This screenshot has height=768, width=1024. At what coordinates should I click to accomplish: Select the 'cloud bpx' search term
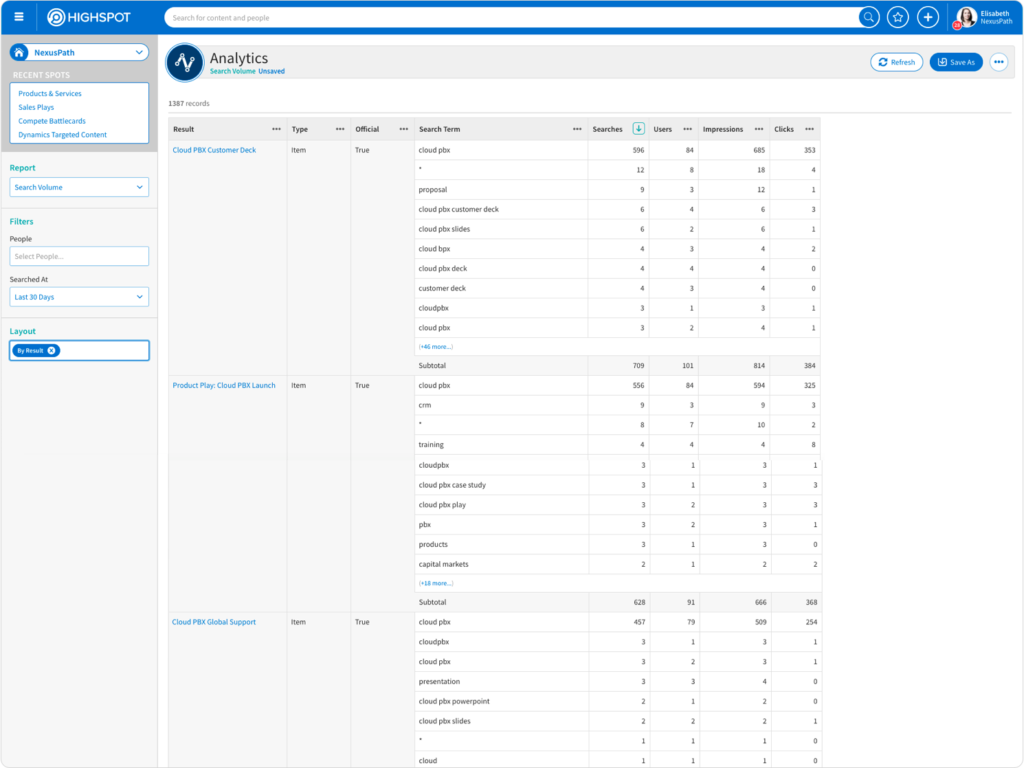click(434, 249)
